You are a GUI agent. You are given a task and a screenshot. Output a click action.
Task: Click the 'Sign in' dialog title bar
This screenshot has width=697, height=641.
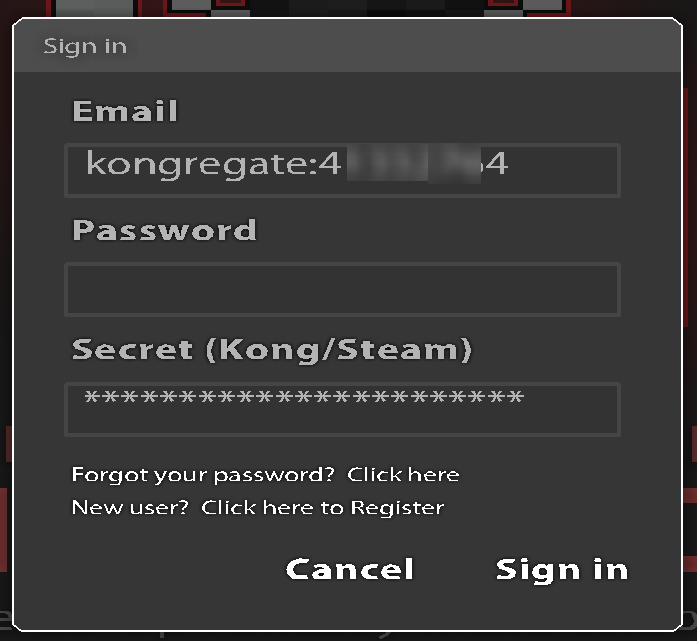tap(347, 45)
